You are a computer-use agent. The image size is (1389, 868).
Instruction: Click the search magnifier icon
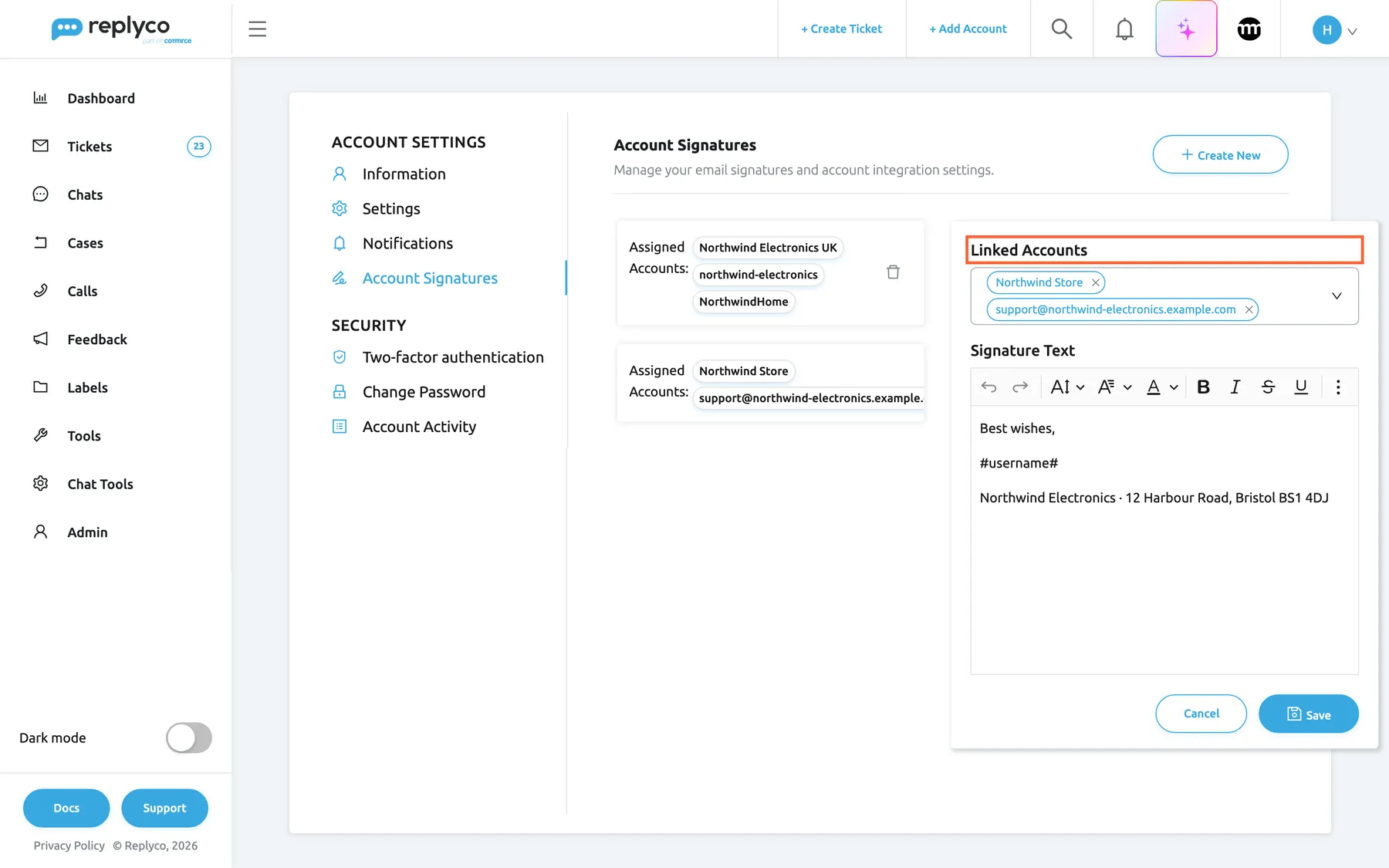coord(1062,29)
